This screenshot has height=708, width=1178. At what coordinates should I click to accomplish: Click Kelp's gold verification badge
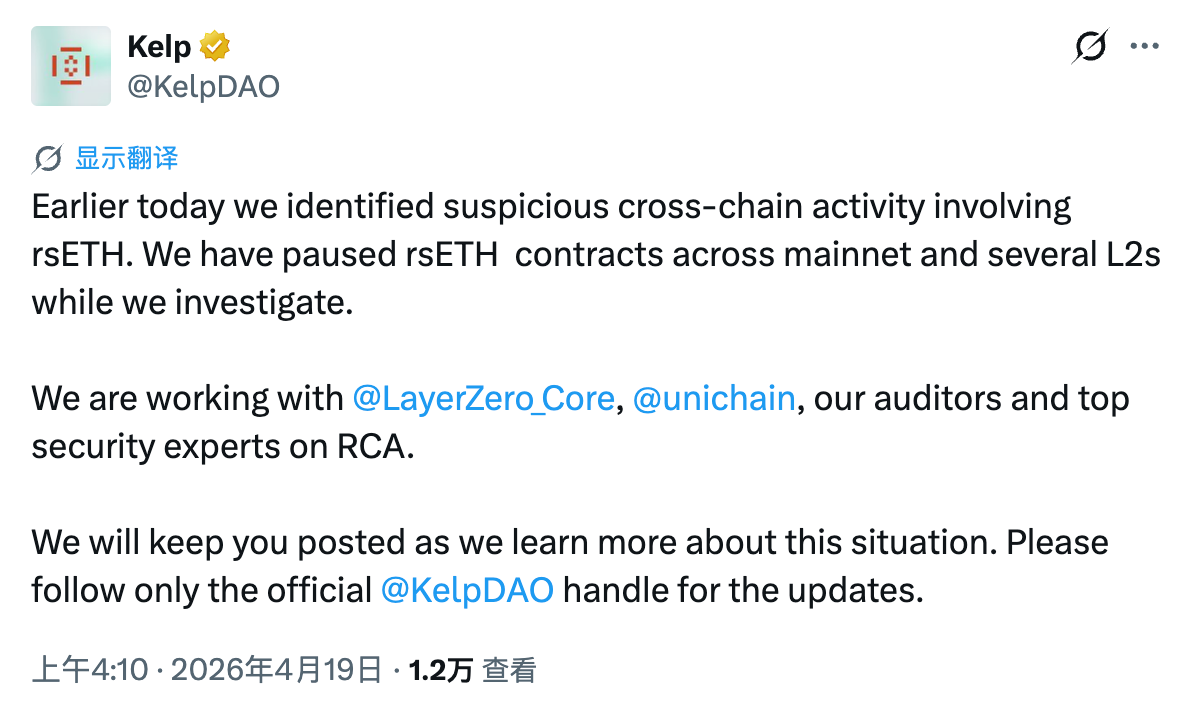click(x=217, y=44)
